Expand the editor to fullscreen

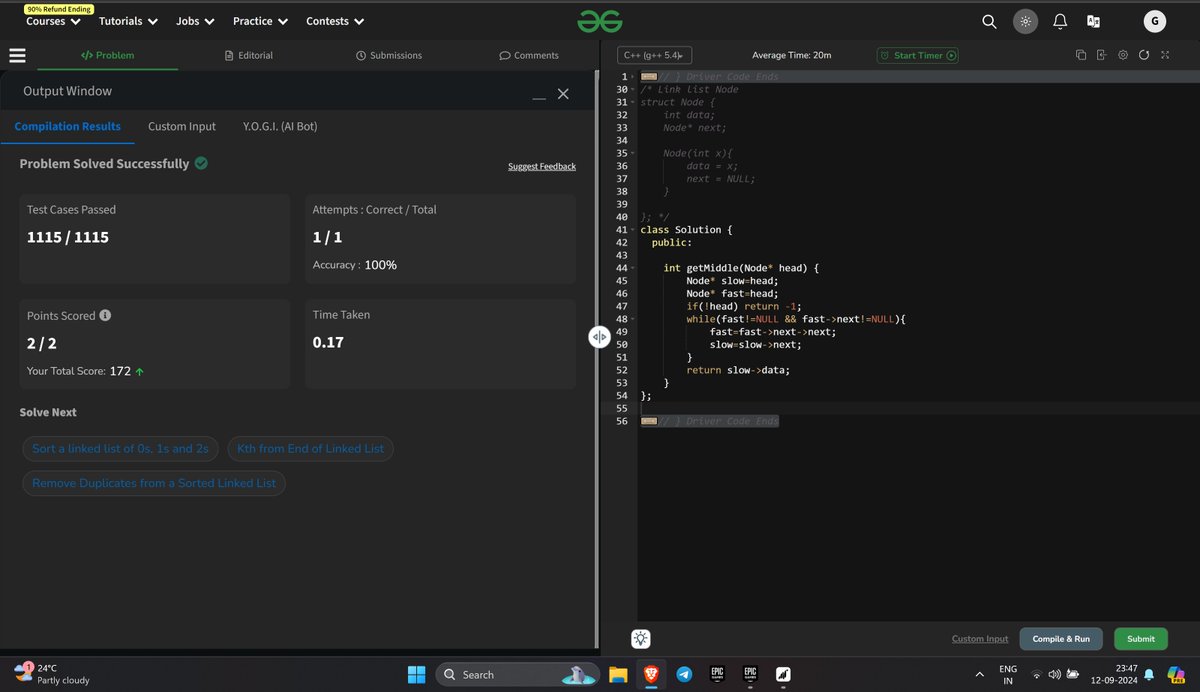click(x=1165, y=55)
